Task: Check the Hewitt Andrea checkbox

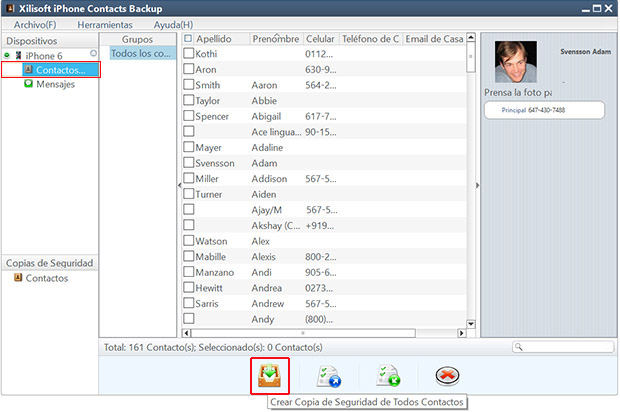Action: (x=189, y=287)
